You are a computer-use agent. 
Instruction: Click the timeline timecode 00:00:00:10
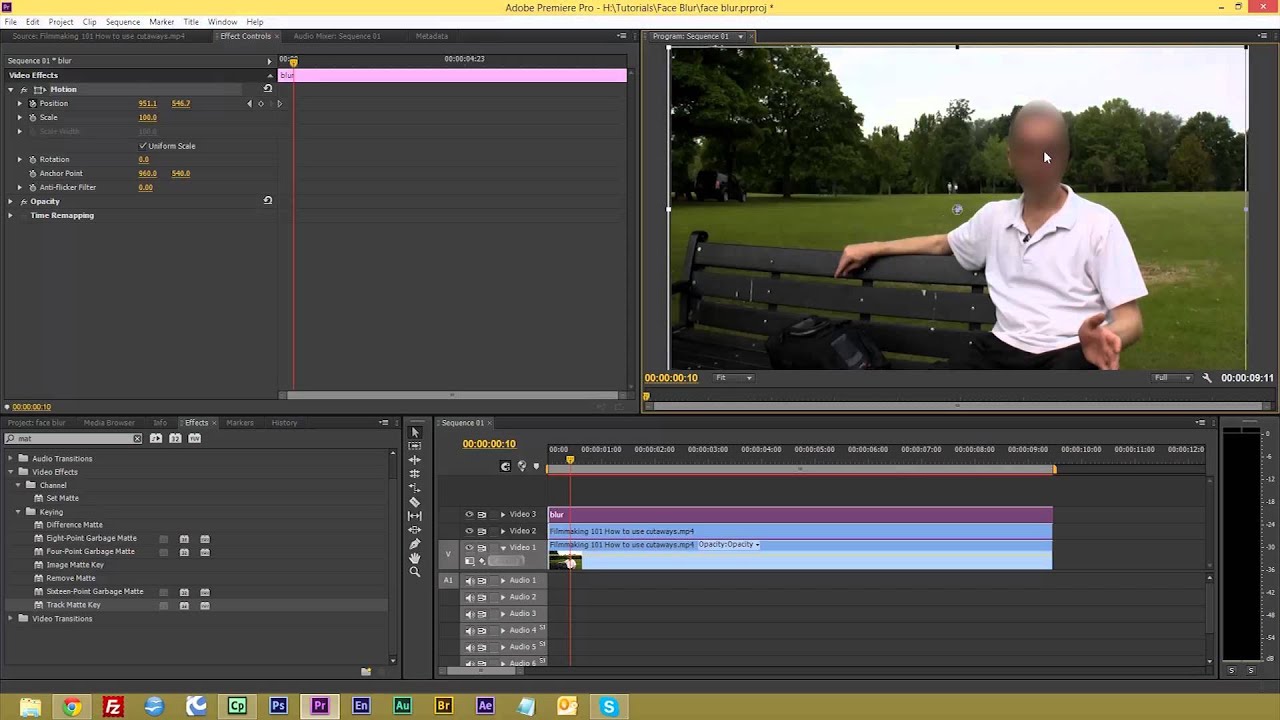489,444
